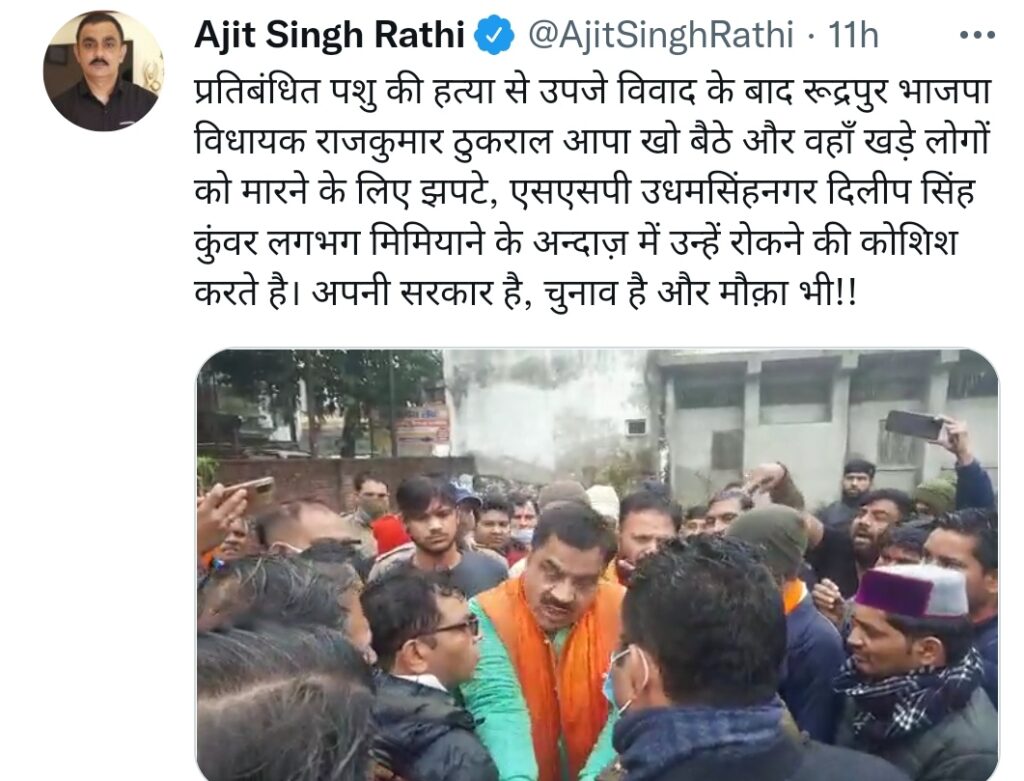The height and width of the screenshot is (781, 1024).
Task: Open the three-dot more options menu
Action: tap(976, 35)
